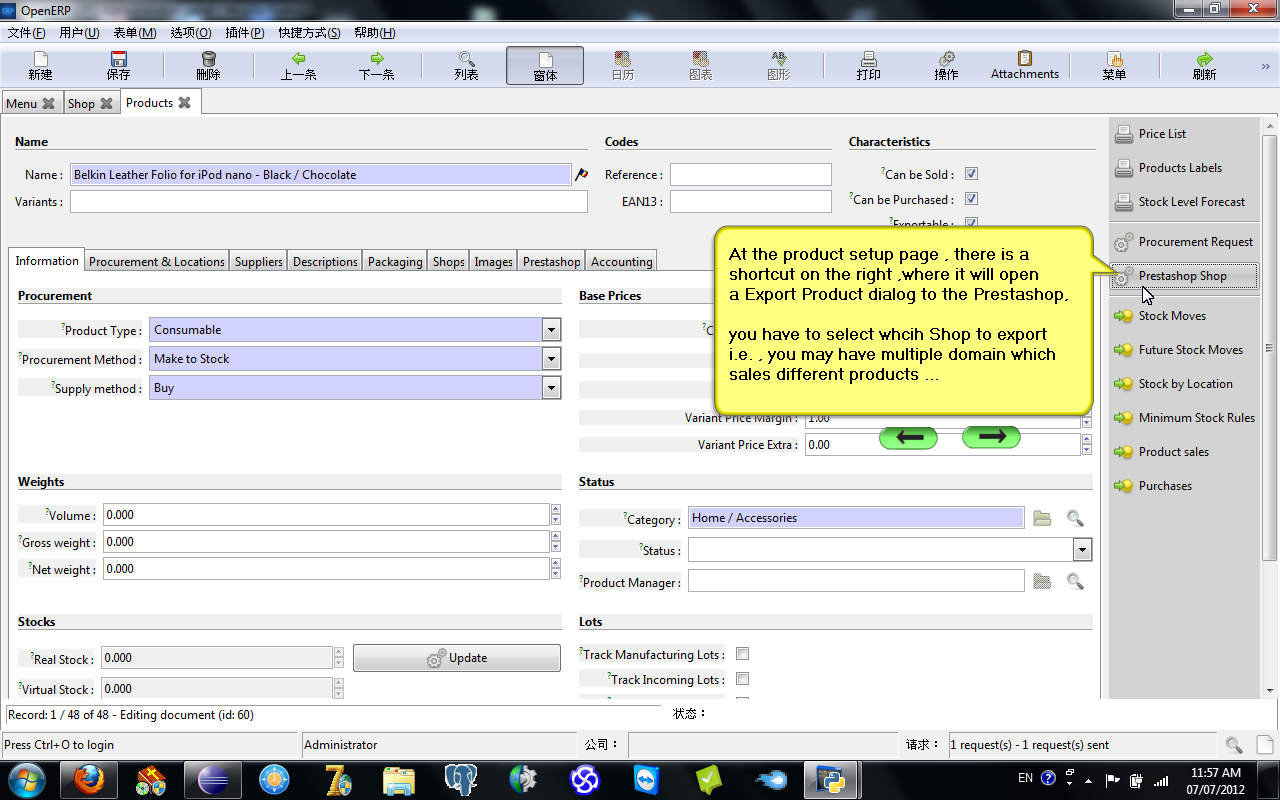The width and height of the screenshot is (1280, 800).
Task: Click the Volume field stepper arrows
Action: coord(556,515)
